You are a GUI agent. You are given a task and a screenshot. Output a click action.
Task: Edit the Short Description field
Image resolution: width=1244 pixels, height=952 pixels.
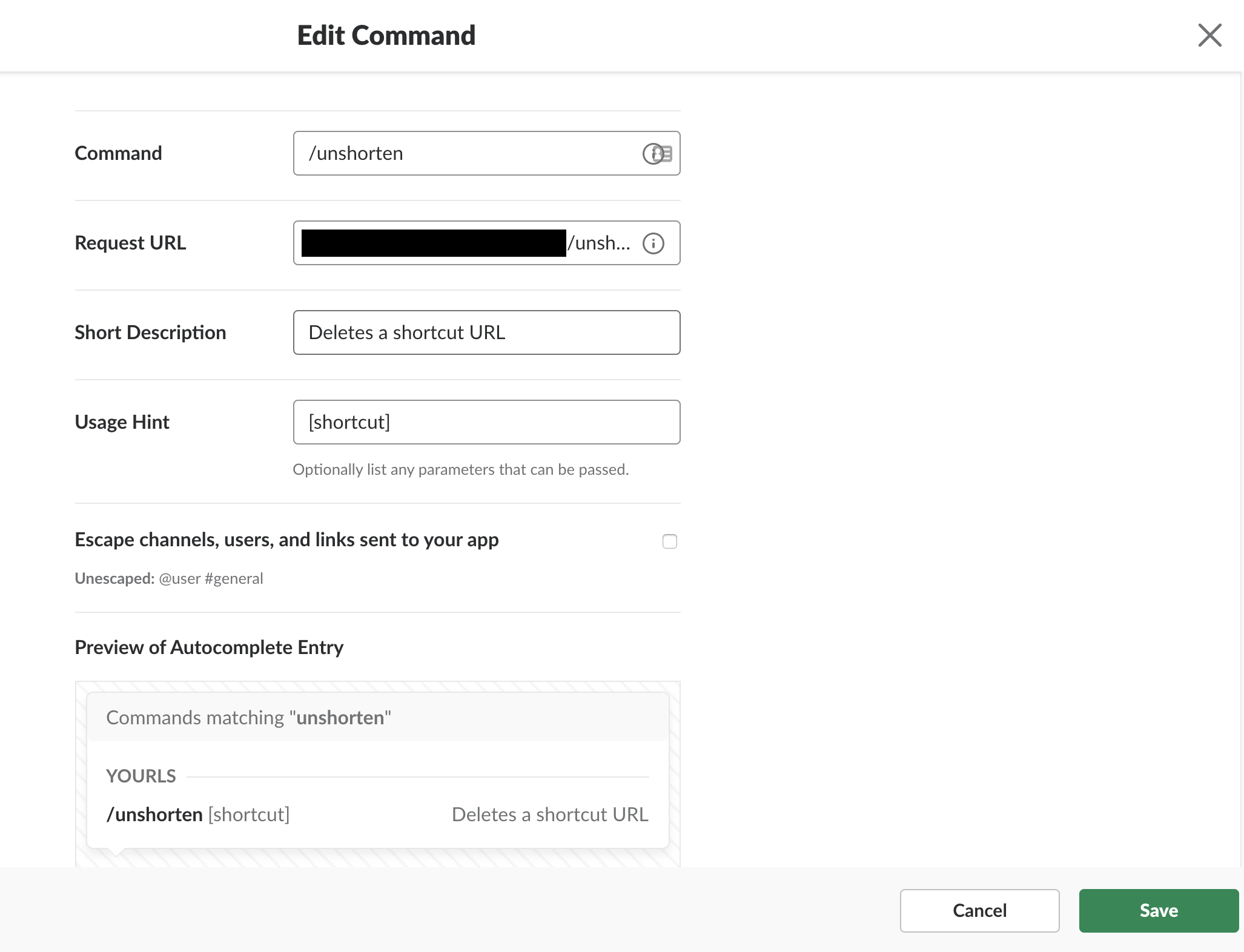pyautogui.click(x=486, y=332)
